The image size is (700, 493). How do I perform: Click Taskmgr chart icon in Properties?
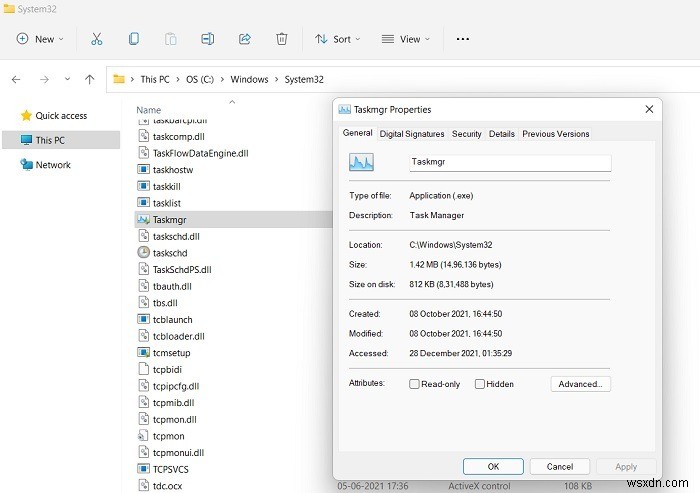tap(362, 162)
